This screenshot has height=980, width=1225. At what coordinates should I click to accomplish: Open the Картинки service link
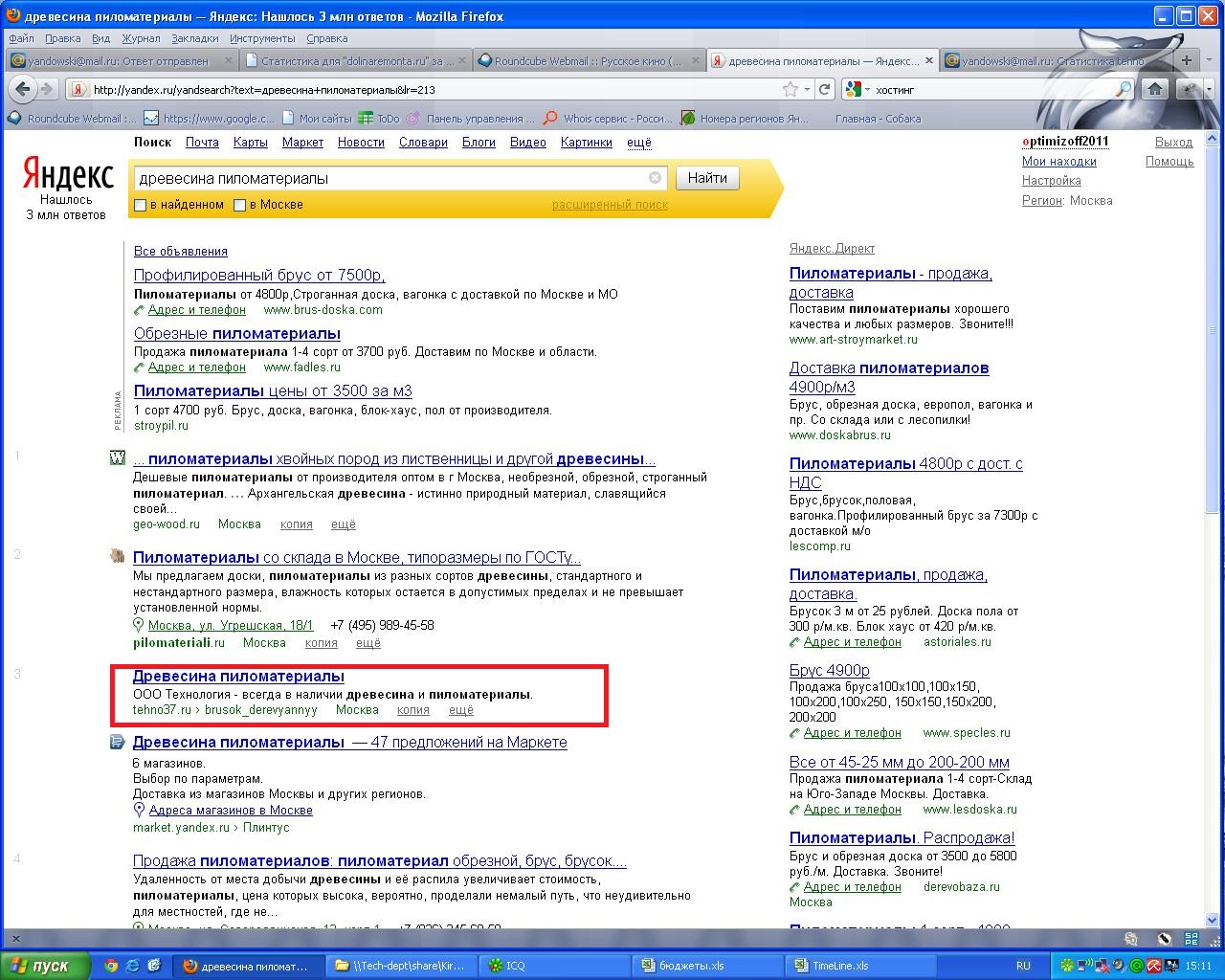point(587,142)
